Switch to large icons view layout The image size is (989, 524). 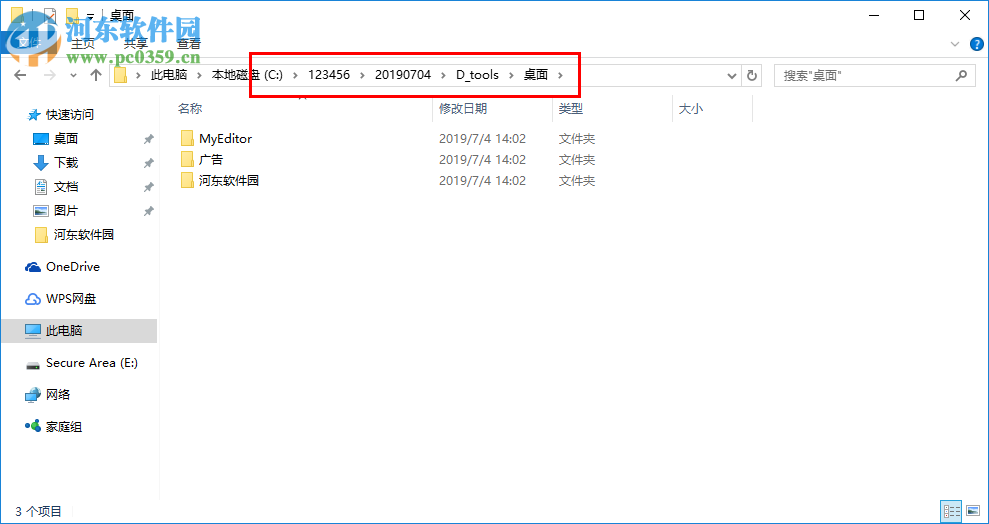tap(973, 511)
